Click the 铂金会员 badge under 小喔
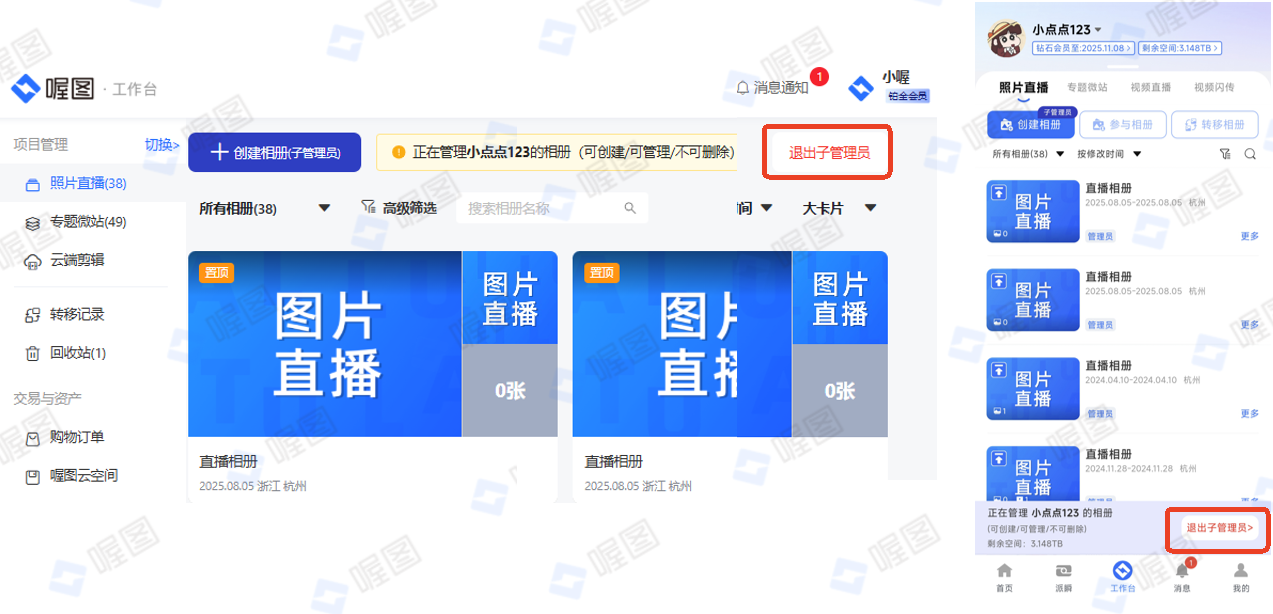Screen dimensions: 1273x614 (908, 96)
